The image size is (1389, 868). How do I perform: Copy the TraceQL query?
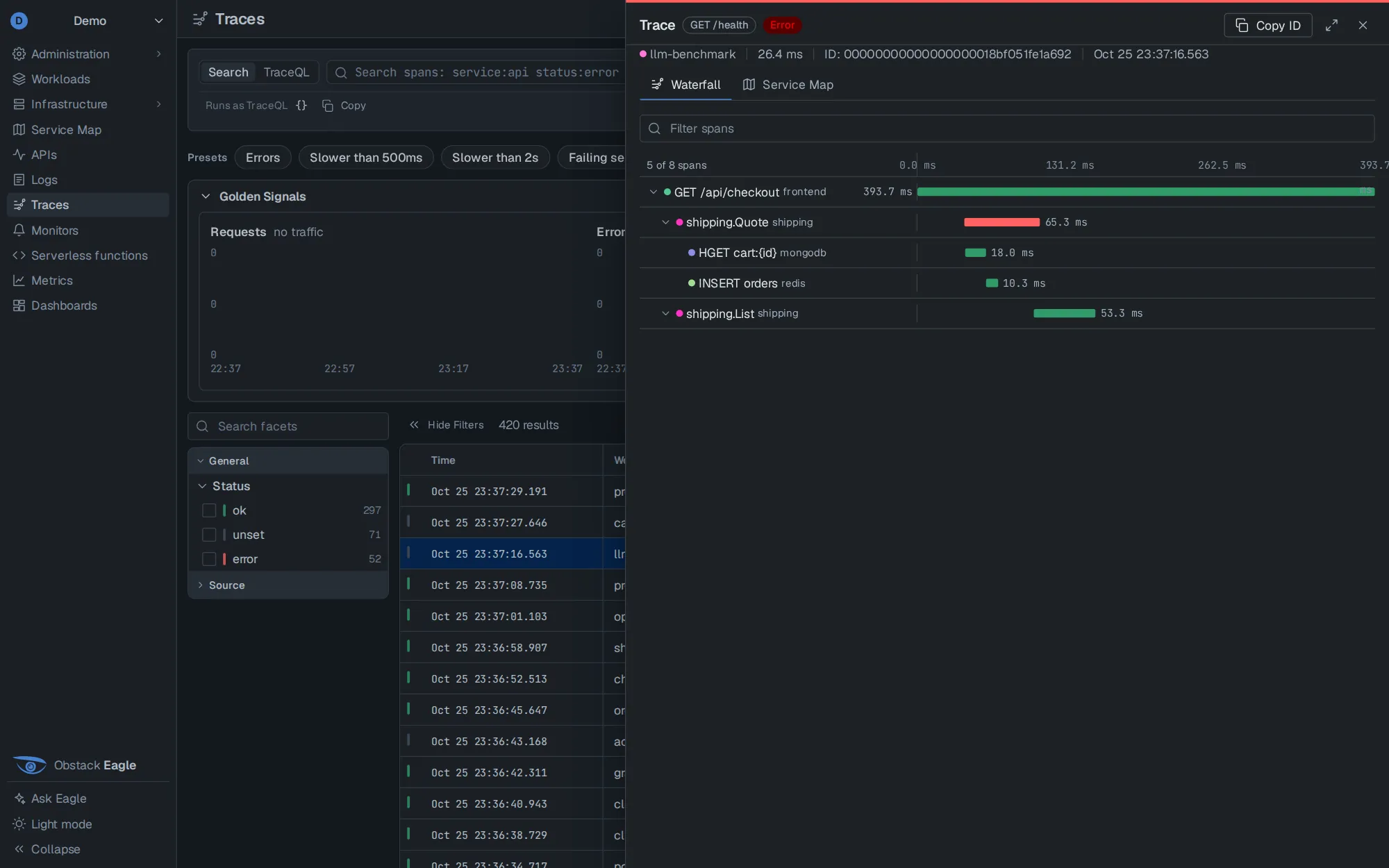click(344, 106)
